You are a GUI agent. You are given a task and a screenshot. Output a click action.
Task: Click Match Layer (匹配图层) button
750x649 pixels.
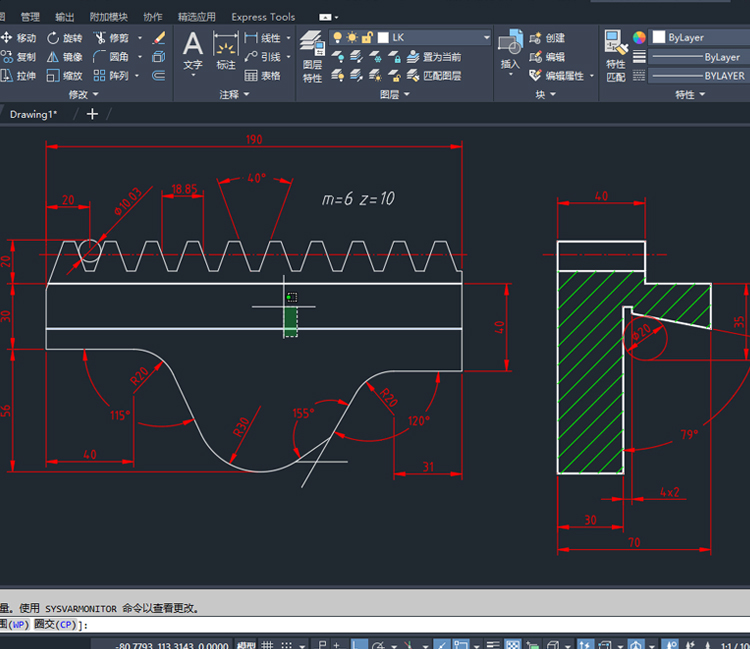pyautogui.click(x=434, y=76)
